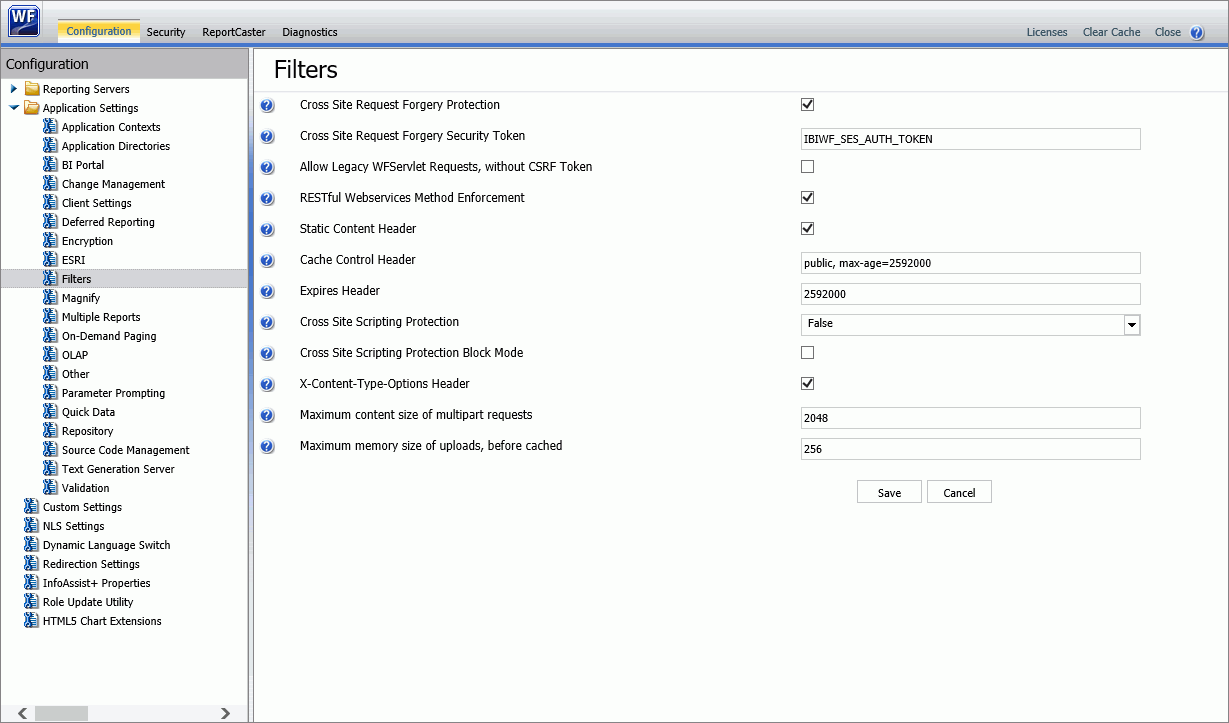Screen dimensions: 1229x723
Task: Select the Filters tree item
Action: point(76,279)
